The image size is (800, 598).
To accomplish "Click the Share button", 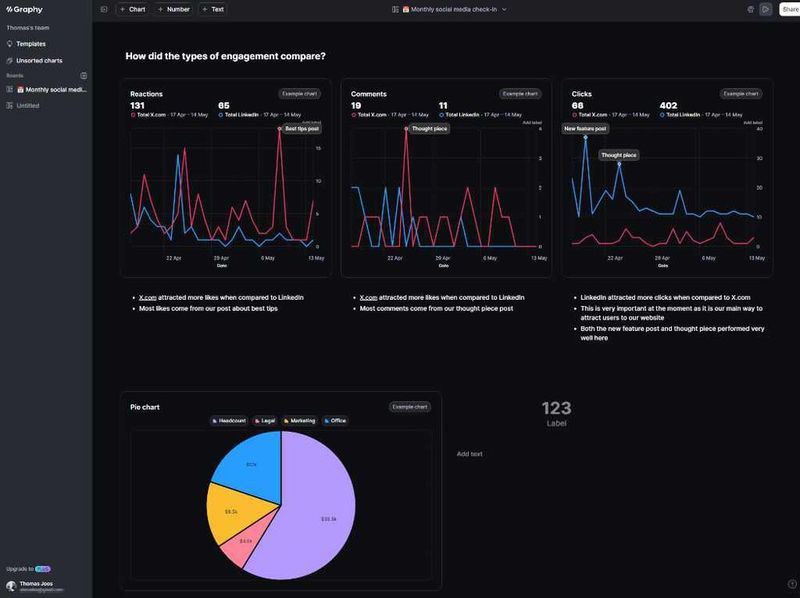I will [789, 9].
